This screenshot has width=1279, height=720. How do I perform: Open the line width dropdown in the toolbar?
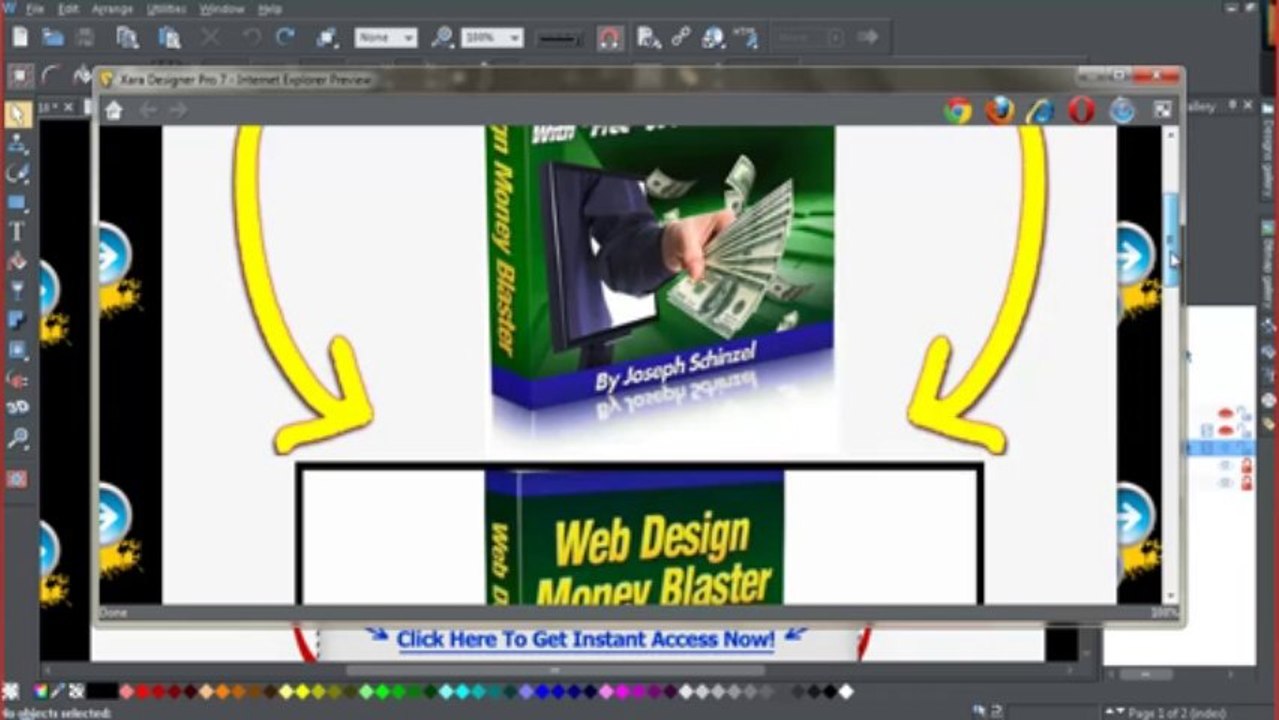tap(560, 38)
